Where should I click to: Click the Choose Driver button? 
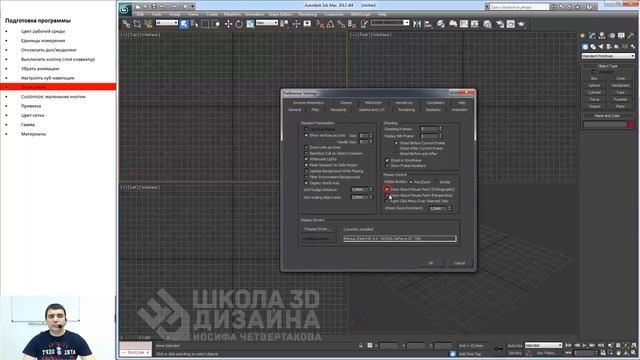pos(318,229)
